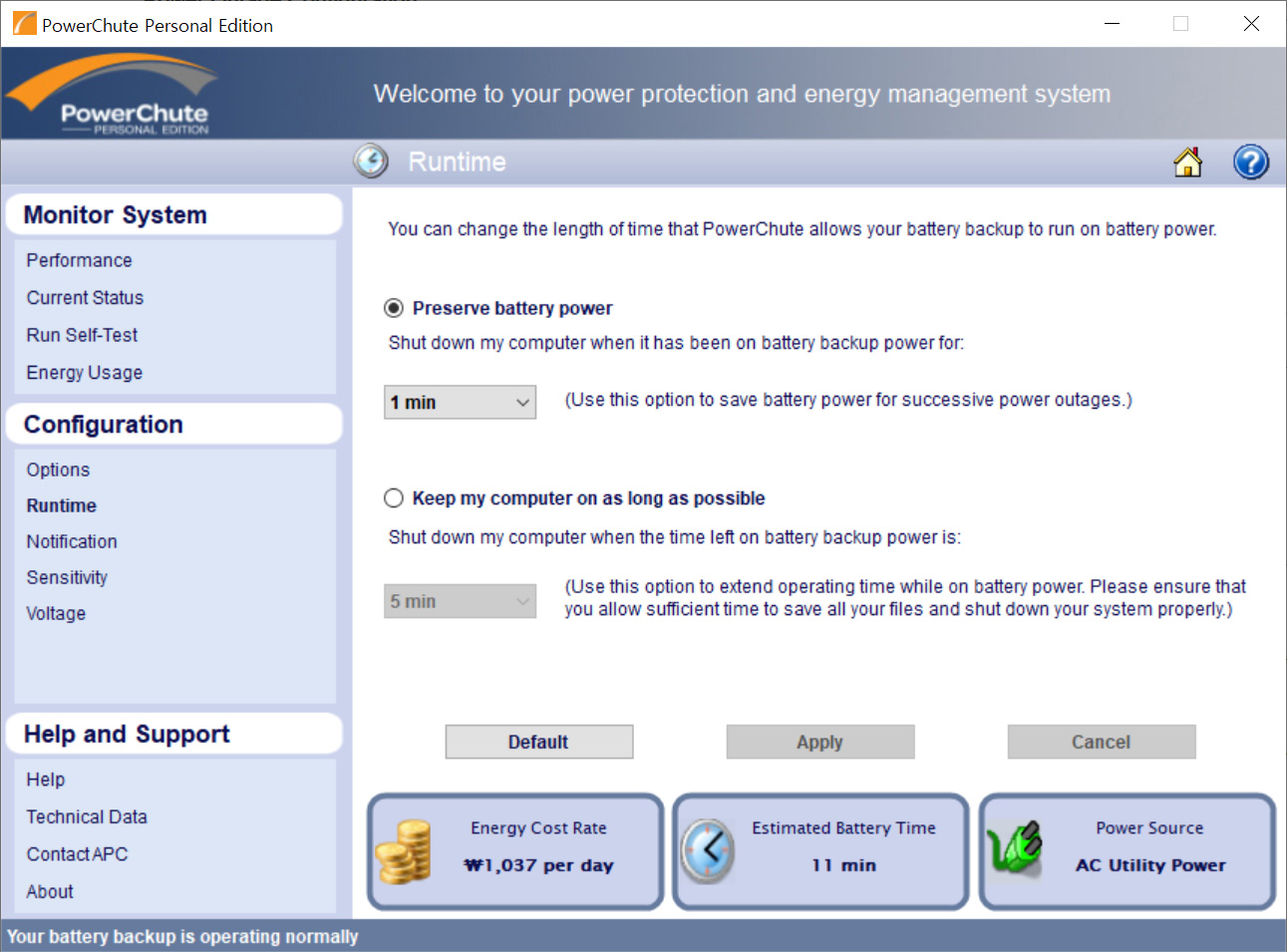Click the gold coins Energy Cost icon

coord(404,851)
